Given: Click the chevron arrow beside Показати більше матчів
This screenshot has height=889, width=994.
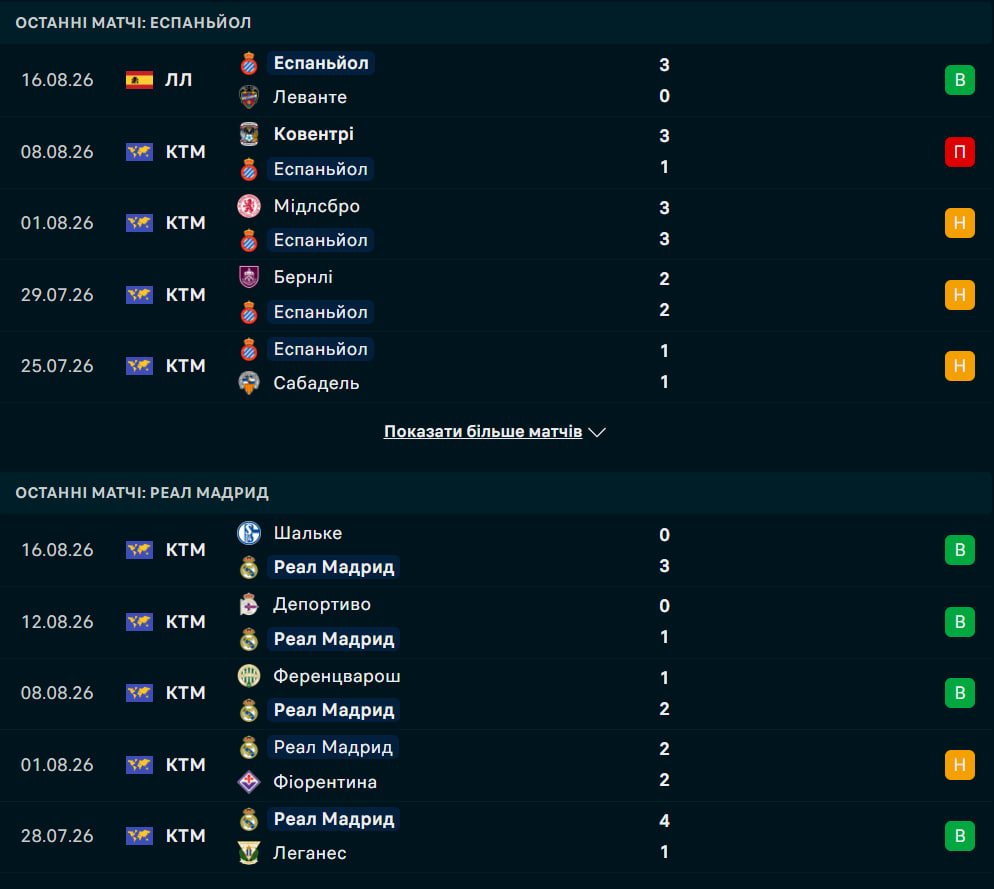Looking at the screenshot, I should pos(597,432).
